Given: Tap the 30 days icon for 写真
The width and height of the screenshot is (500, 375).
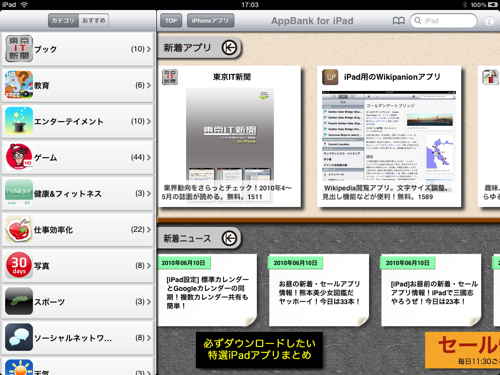Looking at the screenshot, I should click(19, 265).
